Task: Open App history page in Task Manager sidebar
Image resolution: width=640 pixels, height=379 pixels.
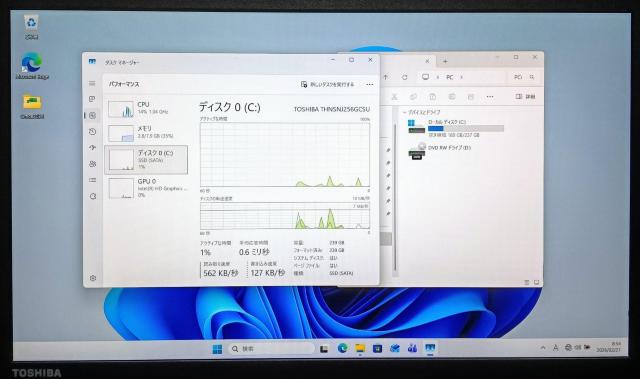Action: [92, 132]
